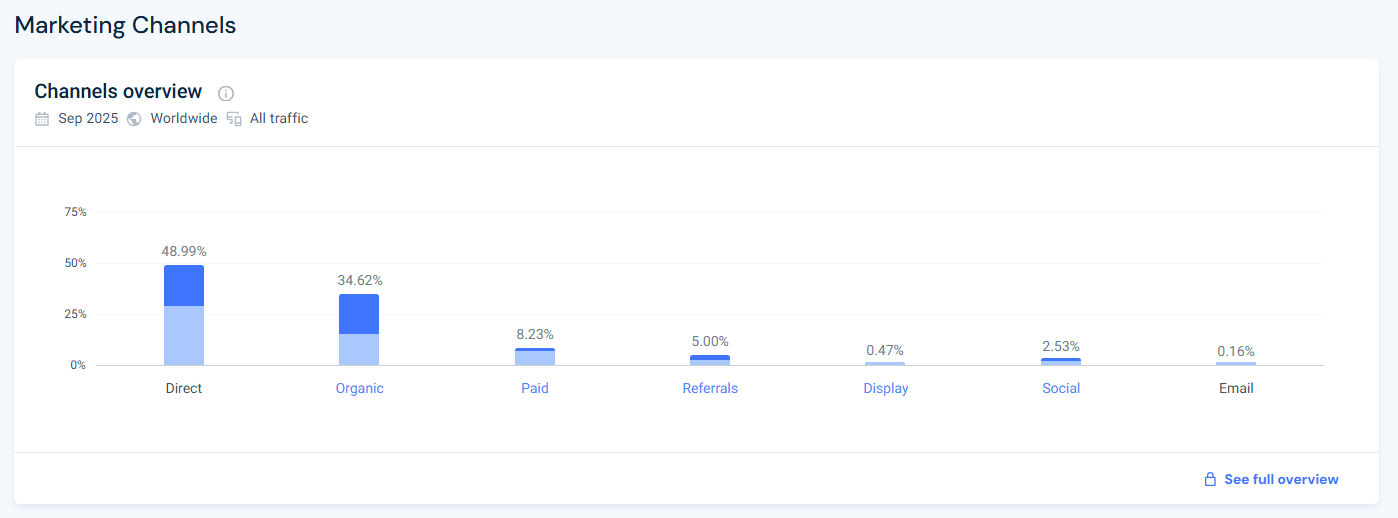Select the Social channel link

[x=1061, y=388]
